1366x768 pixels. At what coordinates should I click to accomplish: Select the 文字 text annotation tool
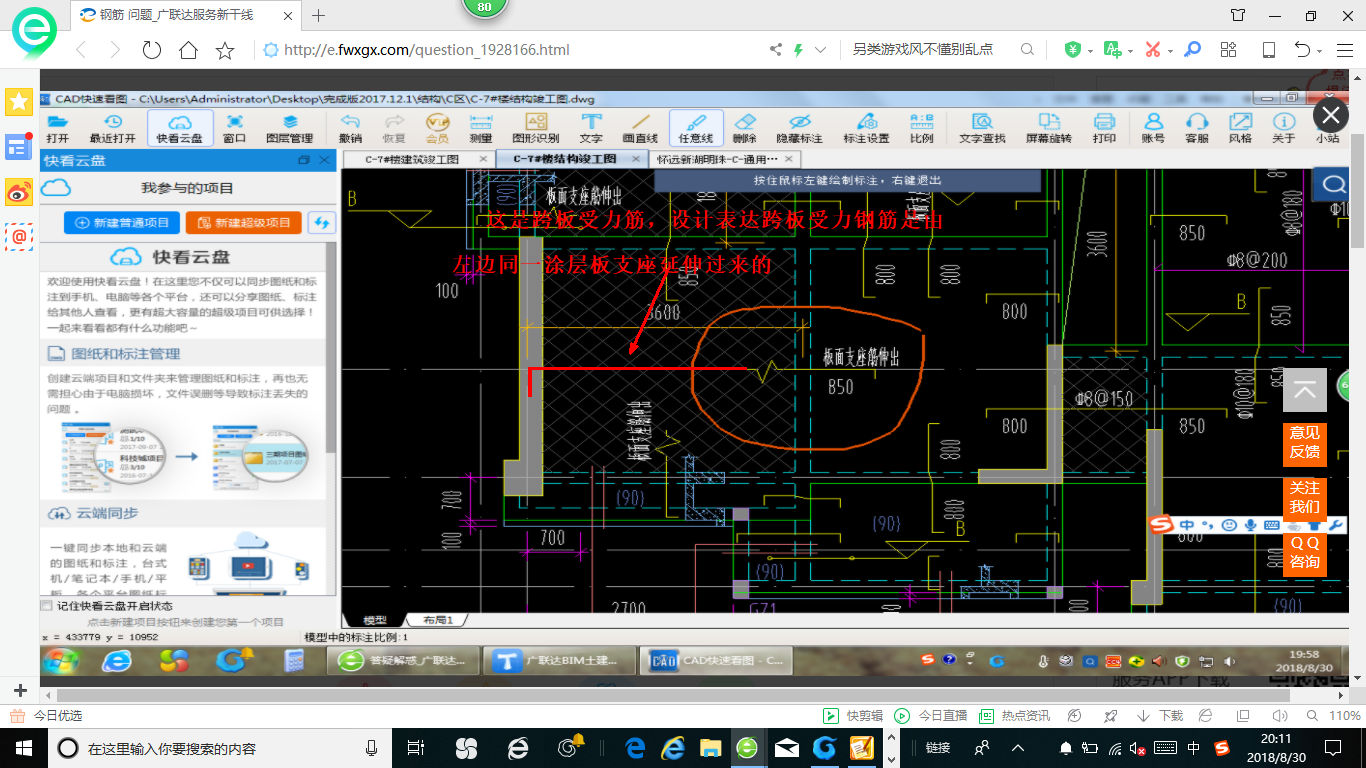pyautogui.click(x=591, y=128)
